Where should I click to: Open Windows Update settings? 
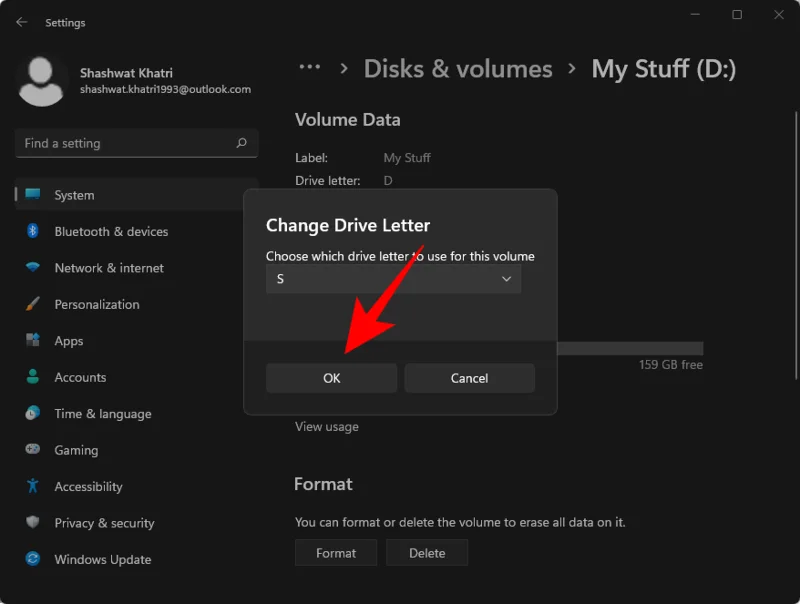(x=101, y=559)
